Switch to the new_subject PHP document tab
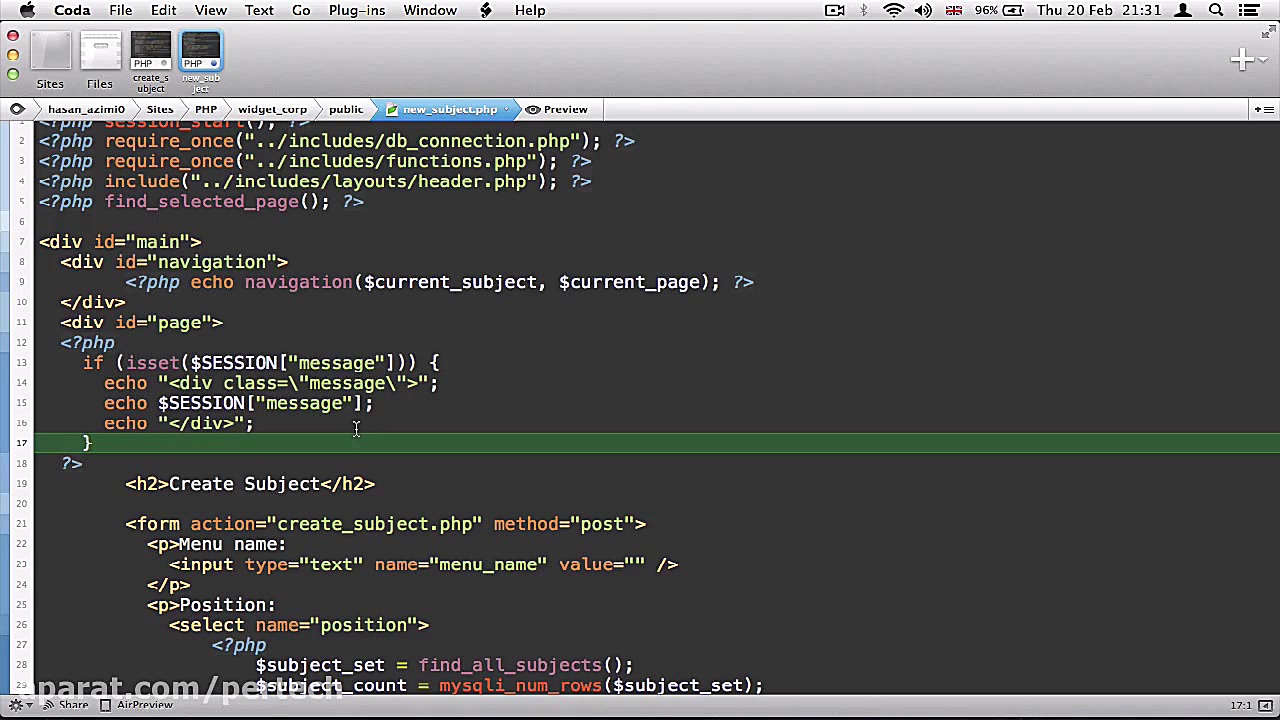 (x=200, y=62)
